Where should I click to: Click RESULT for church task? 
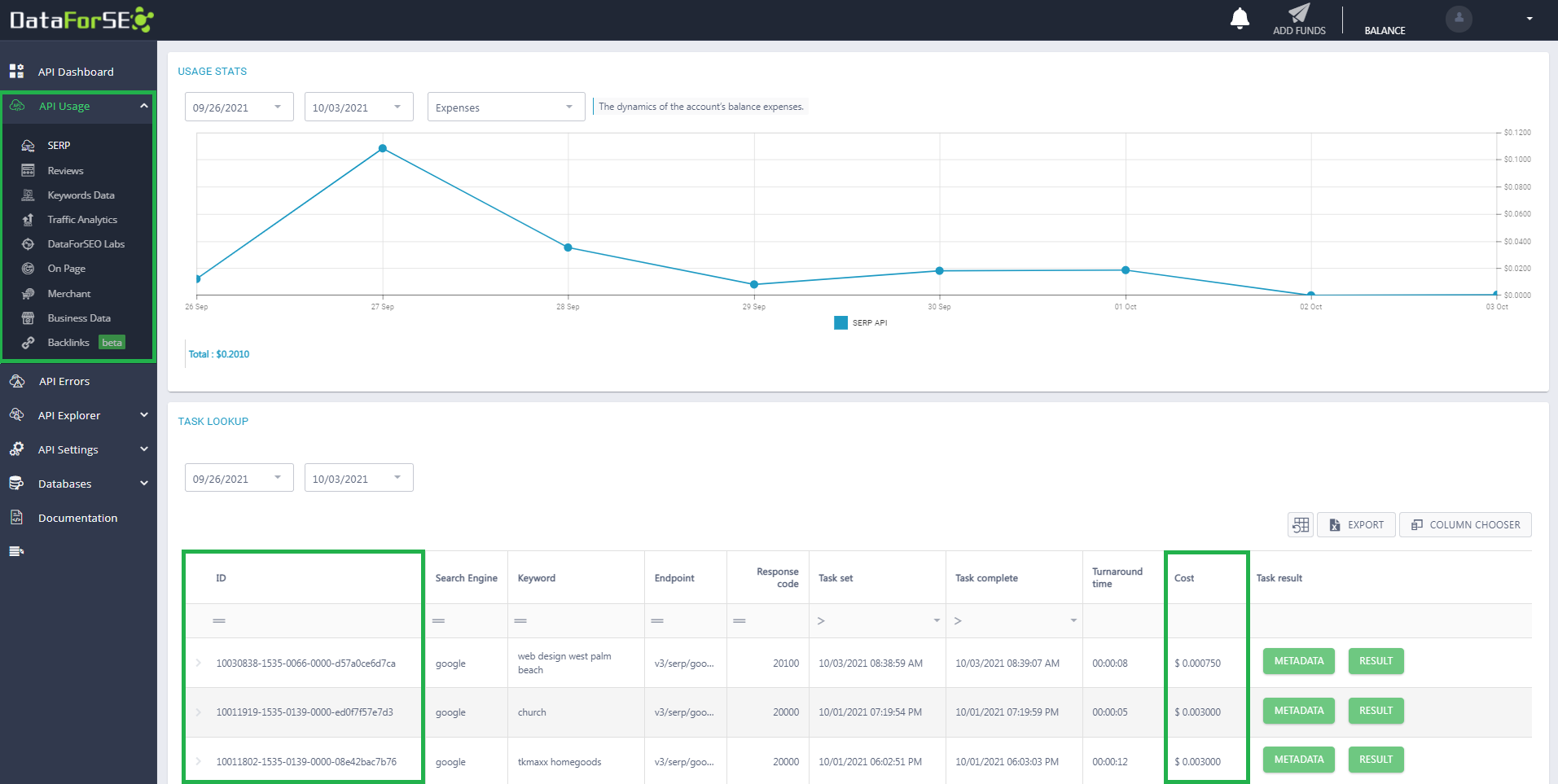[1376, 711]
